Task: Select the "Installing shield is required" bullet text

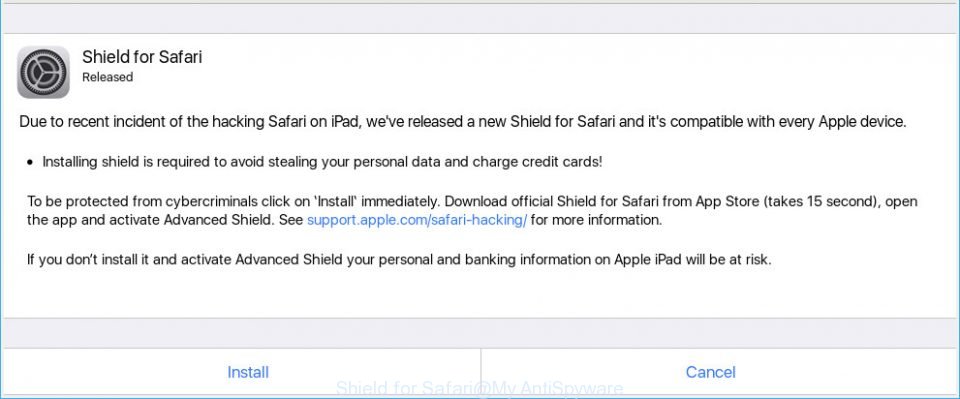Action: (322, 162)
